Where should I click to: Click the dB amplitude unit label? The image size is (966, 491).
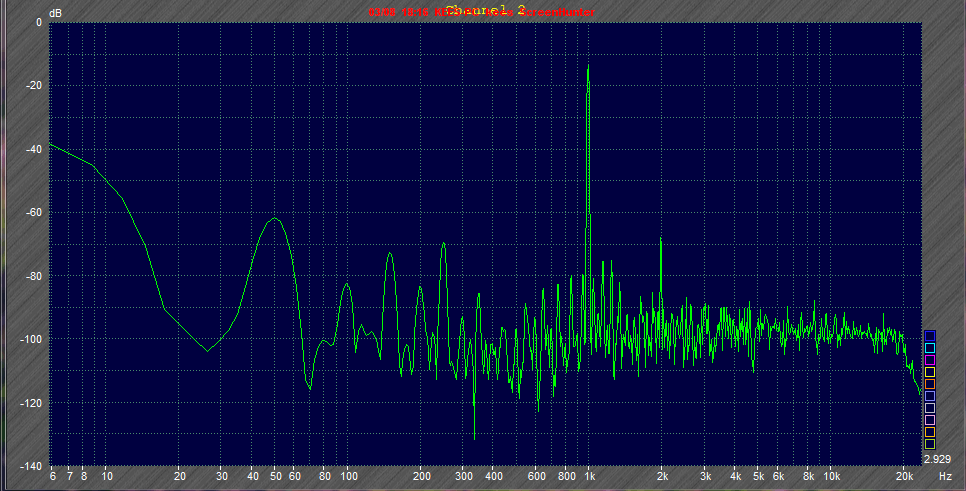coord(55,13)
